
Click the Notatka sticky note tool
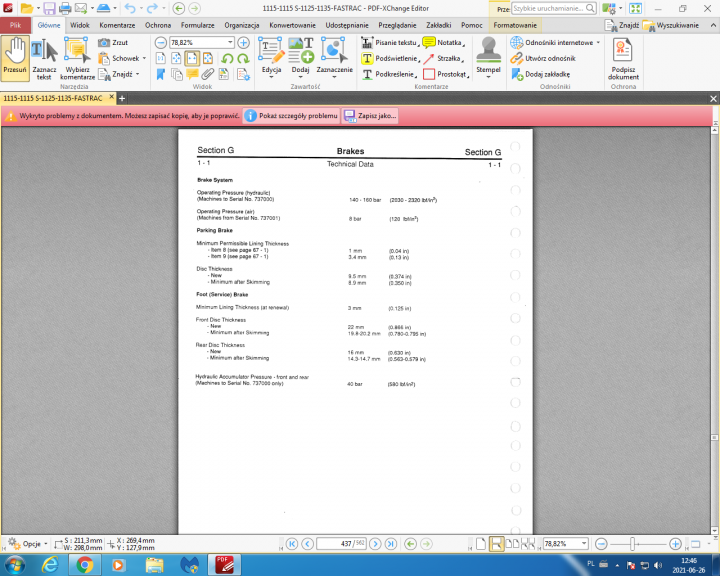click(442, 43)
